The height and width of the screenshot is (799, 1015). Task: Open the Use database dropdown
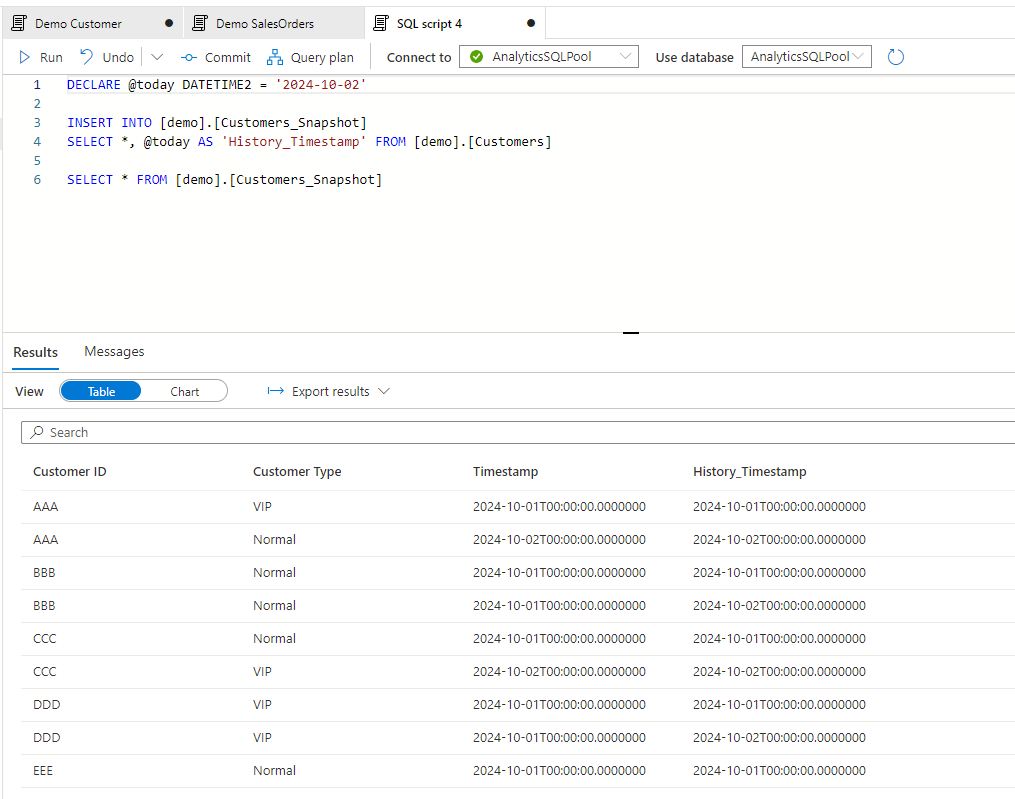807,56
